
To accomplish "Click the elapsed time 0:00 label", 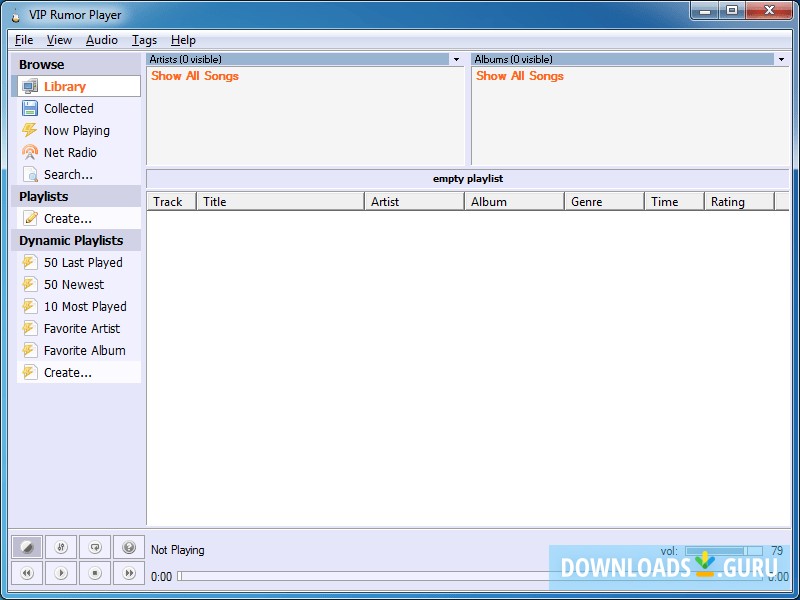I will [x=161, y=577].
